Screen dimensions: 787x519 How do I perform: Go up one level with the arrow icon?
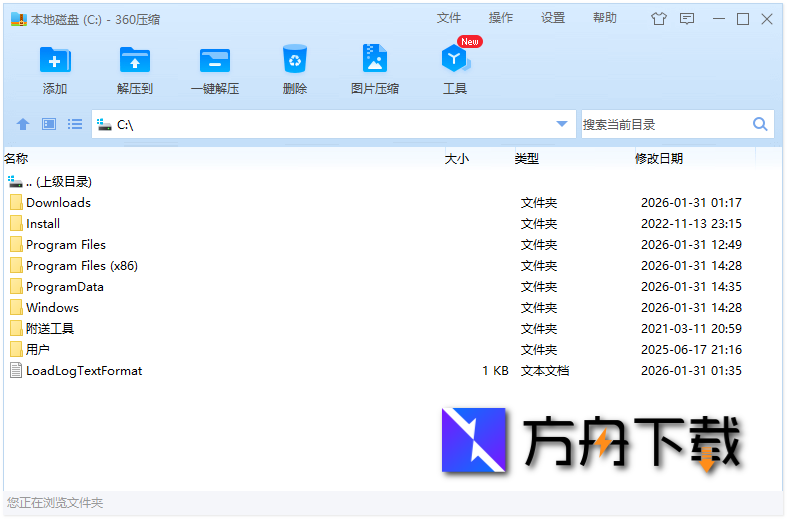click(x=23, y=124)
